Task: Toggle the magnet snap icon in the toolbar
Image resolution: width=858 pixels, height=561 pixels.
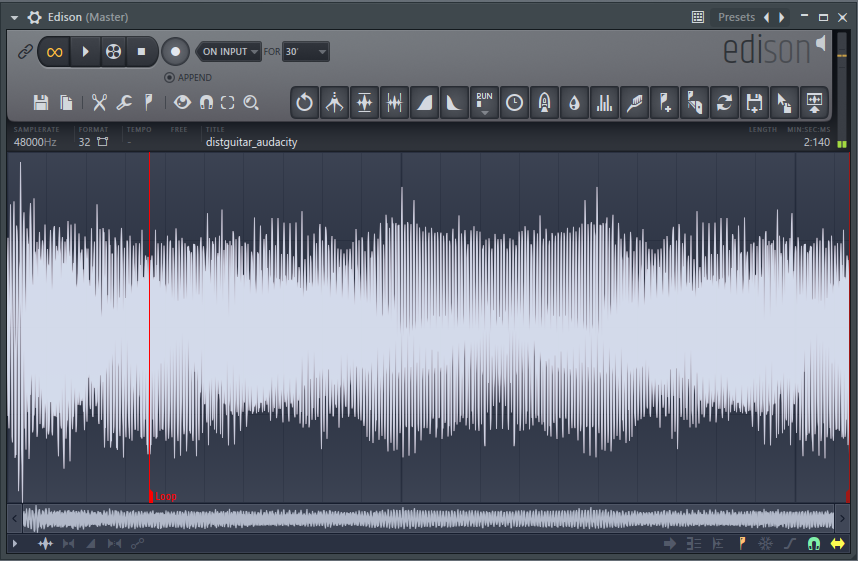Action: [206, 102]
